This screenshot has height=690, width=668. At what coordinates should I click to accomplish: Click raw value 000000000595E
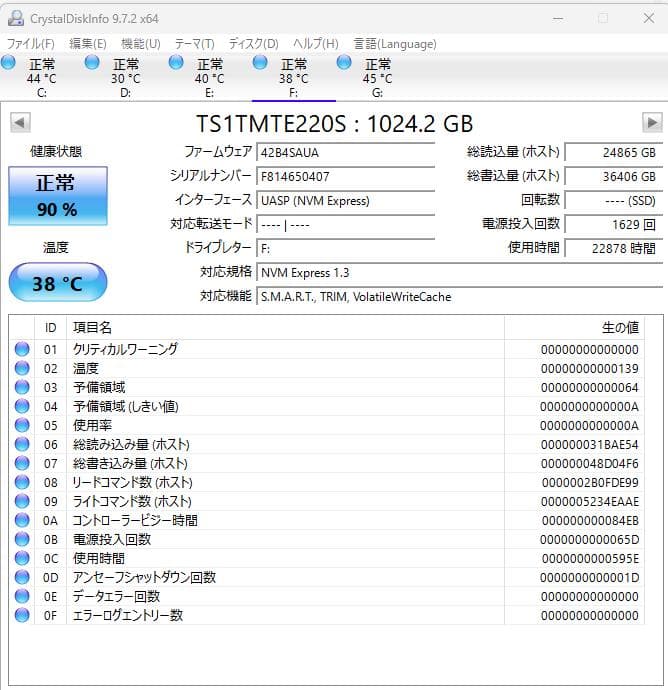point(590,558)
